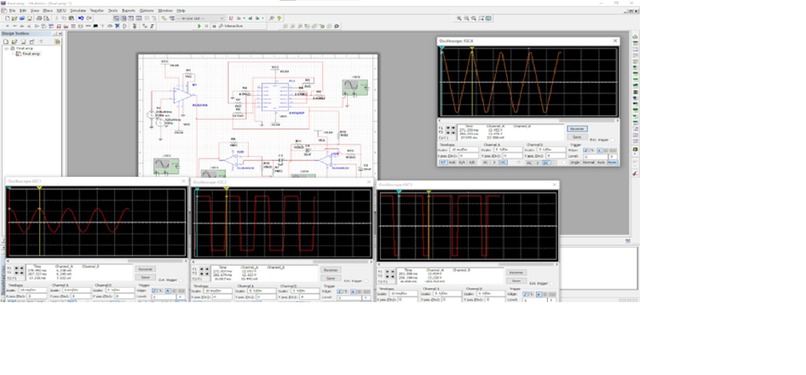Click T2 left arrow in Oscilloscope-XSC1
Viewport: 806px width, 375px height.
pos(16,272)
